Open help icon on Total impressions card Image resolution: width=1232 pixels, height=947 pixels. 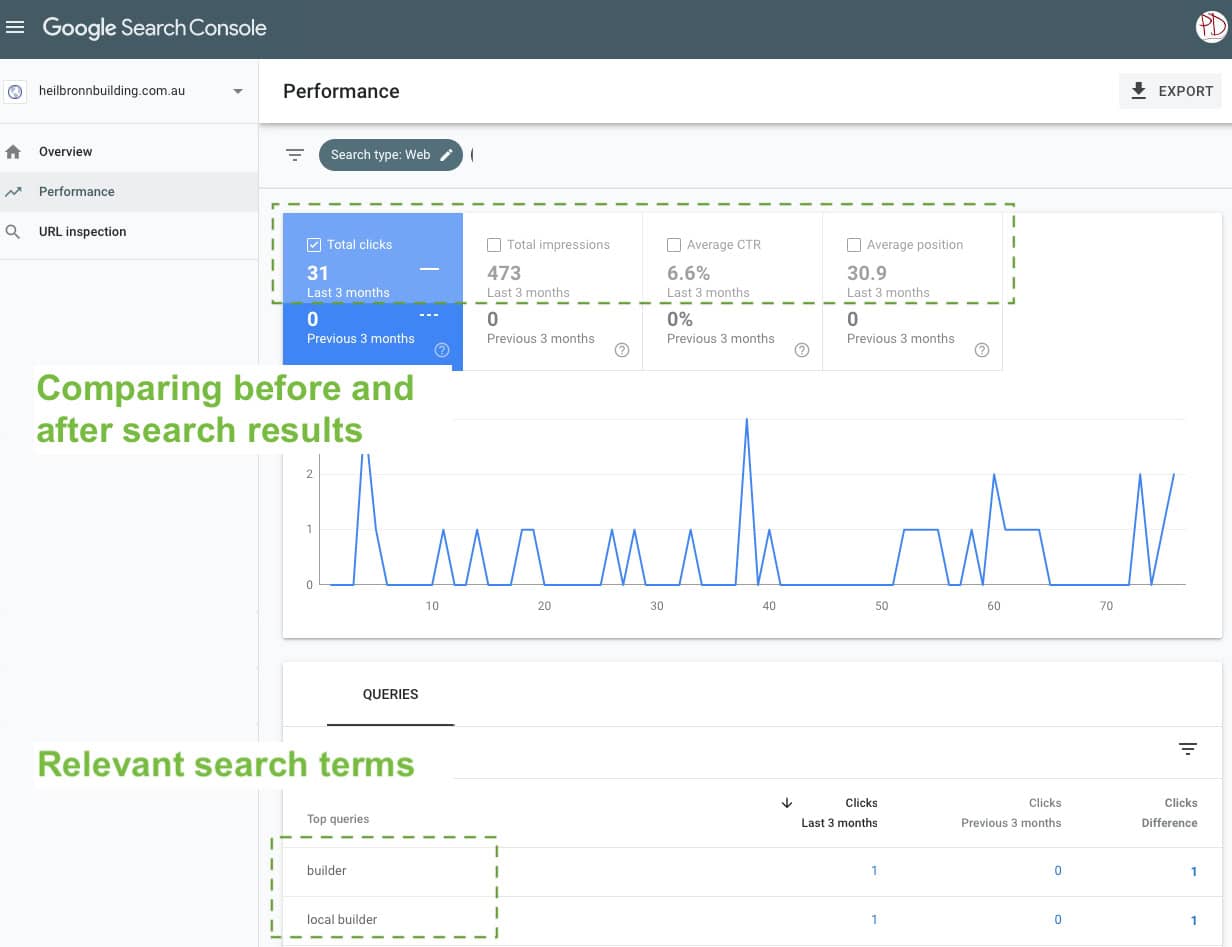coord(622,350)
